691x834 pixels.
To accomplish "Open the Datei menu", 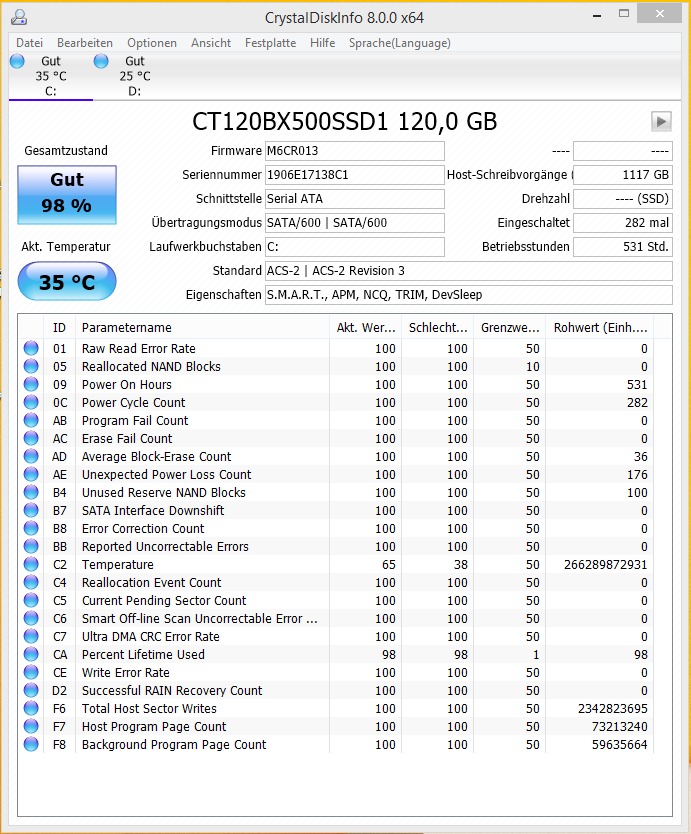I will click(x=29, y=43).
